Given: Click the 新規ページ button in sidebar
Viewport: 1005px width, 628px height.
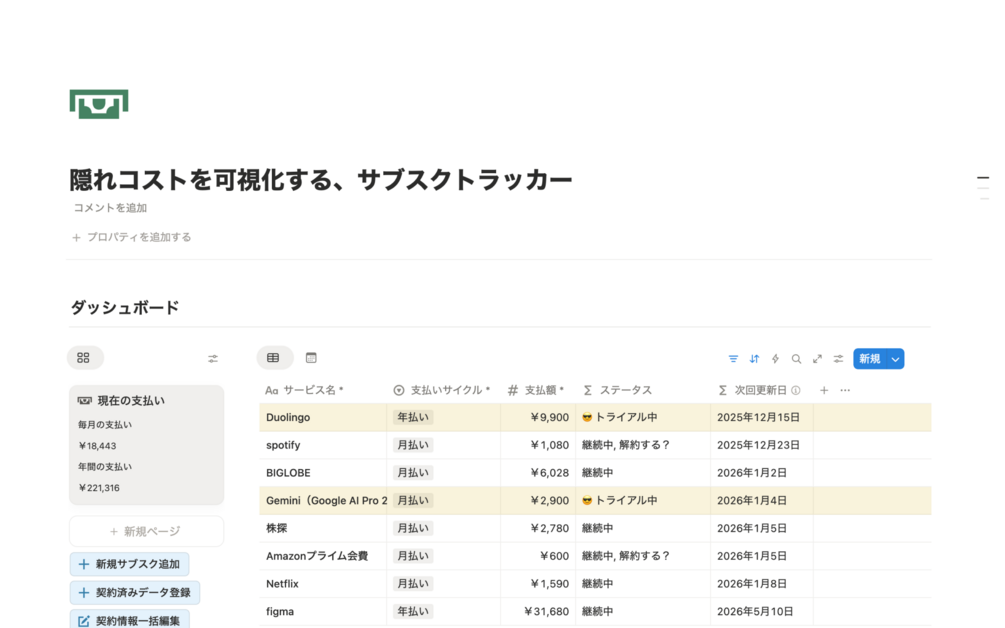Looking at the screenshot, I should tap(147, 531).
